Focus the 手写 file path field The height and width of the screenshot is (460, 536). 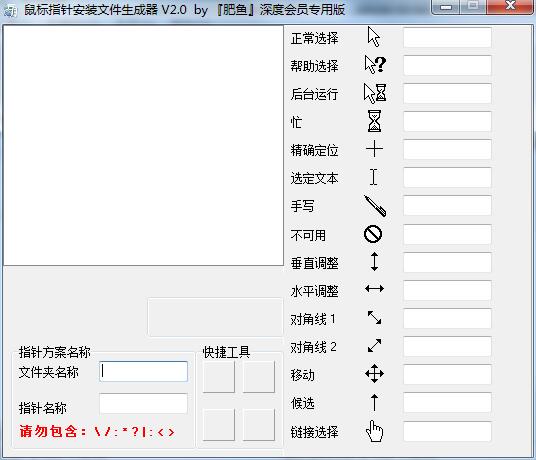point(447,205)
